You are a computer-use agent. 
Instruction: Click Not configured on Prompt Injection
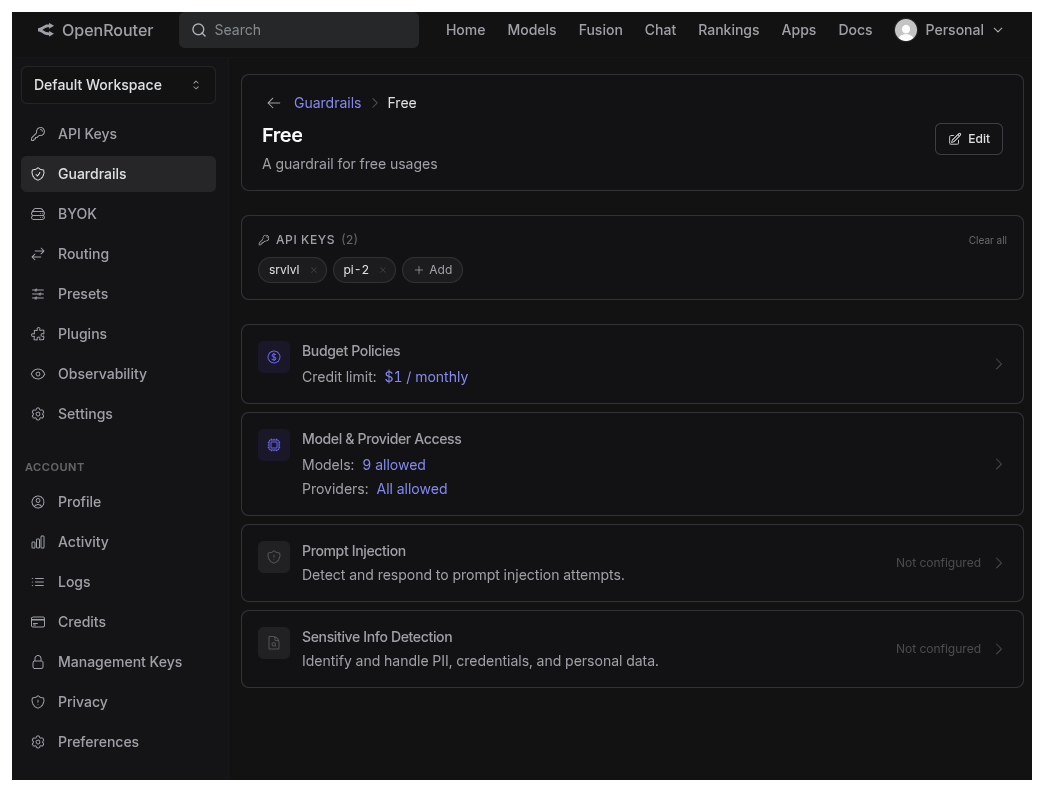(938, 563)
